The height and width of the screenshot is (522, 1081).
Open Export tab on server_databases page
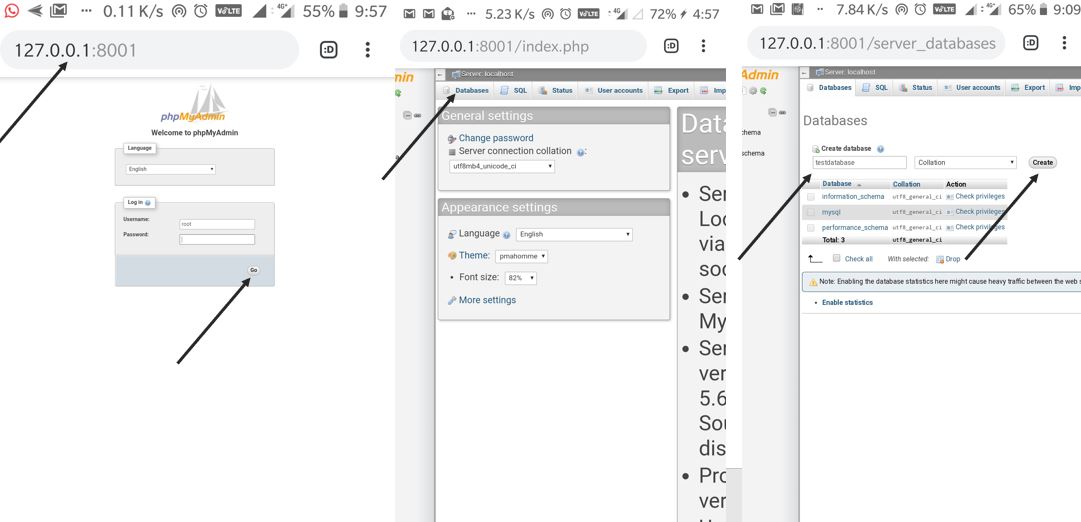tap(1029, 88)
